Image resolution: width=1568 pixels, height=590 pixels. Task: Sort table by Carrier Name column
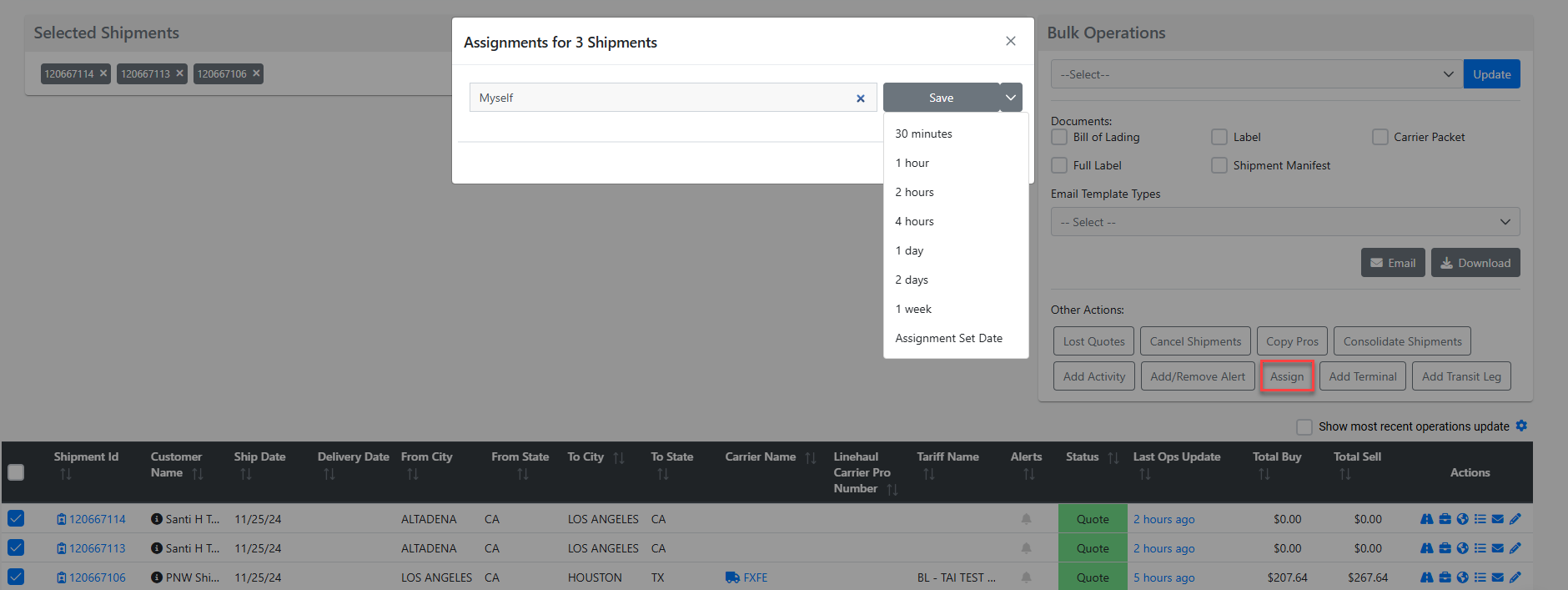(811, 457)
